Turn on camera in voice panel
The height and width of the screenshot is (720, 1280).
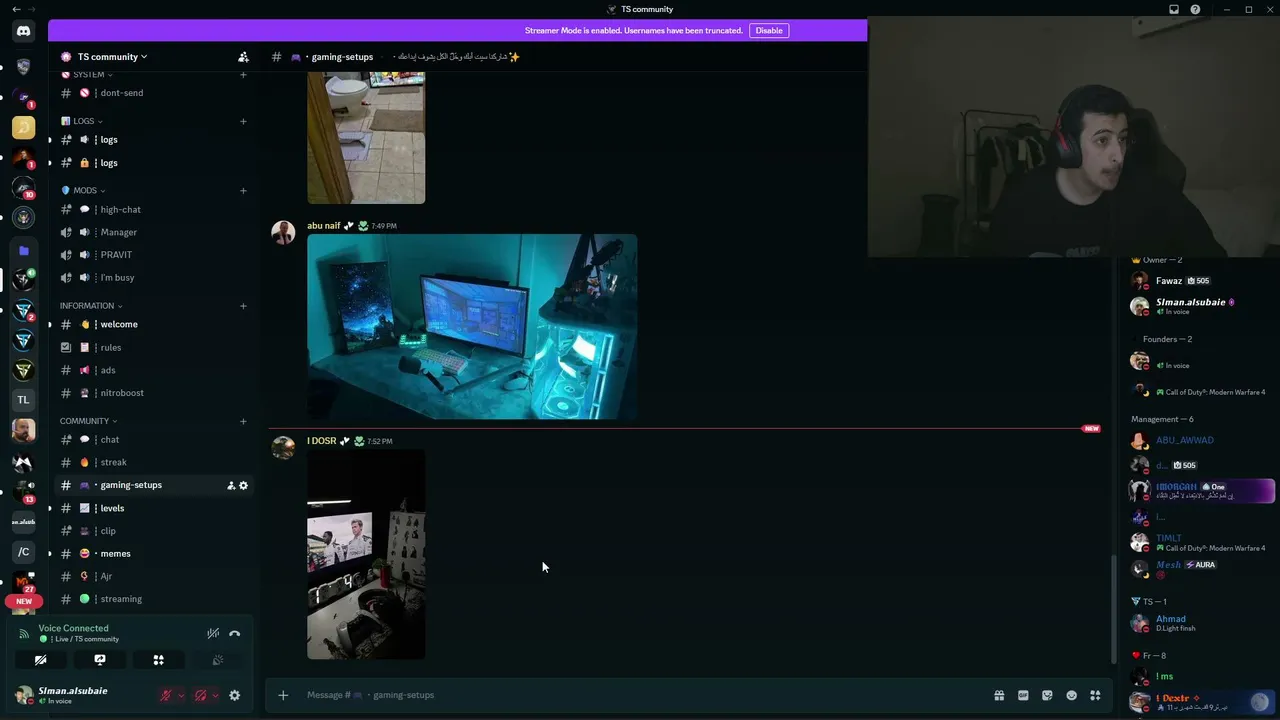[41, 660]
